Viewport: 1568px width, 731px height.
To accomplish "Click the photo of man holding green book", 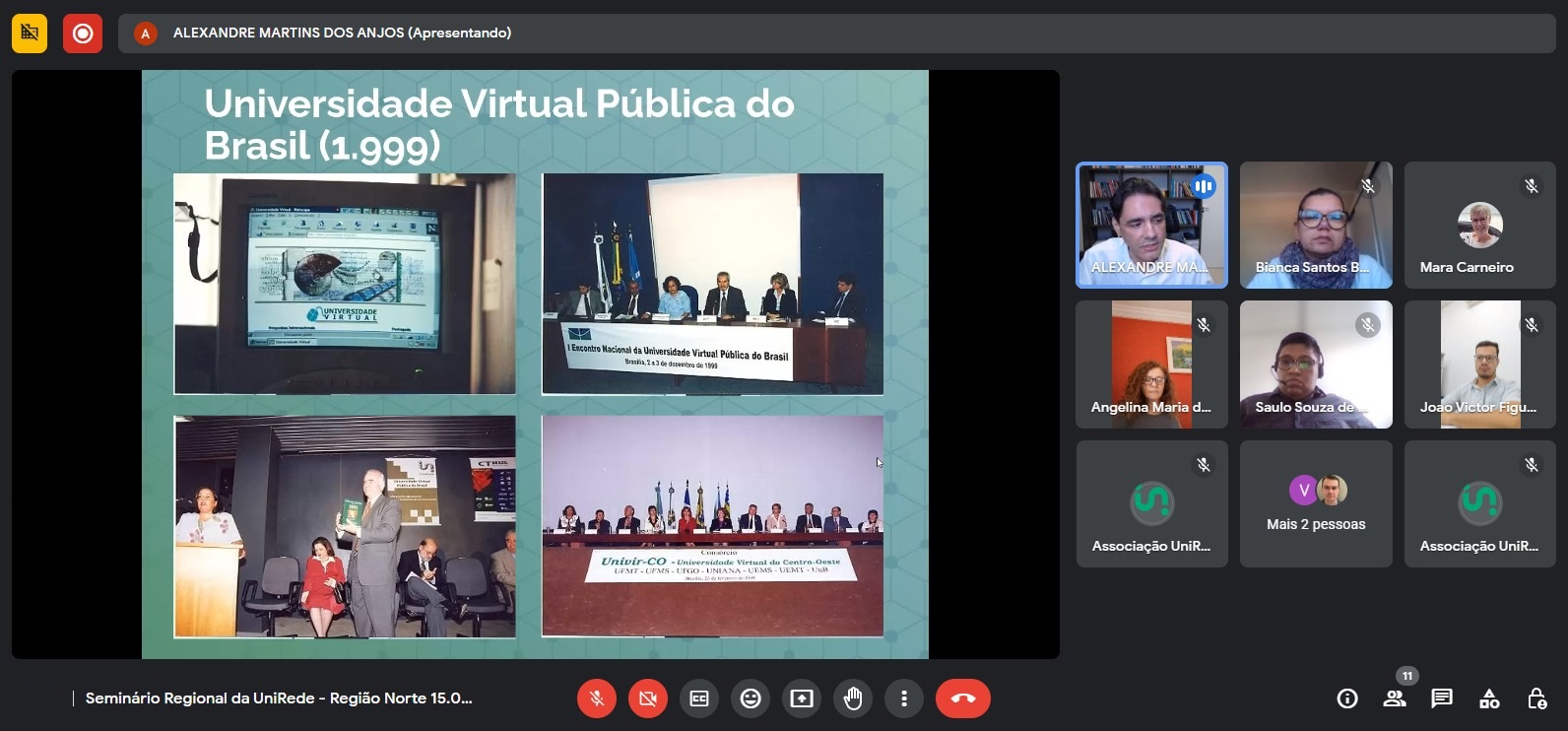I will click(x=345, y=526).
